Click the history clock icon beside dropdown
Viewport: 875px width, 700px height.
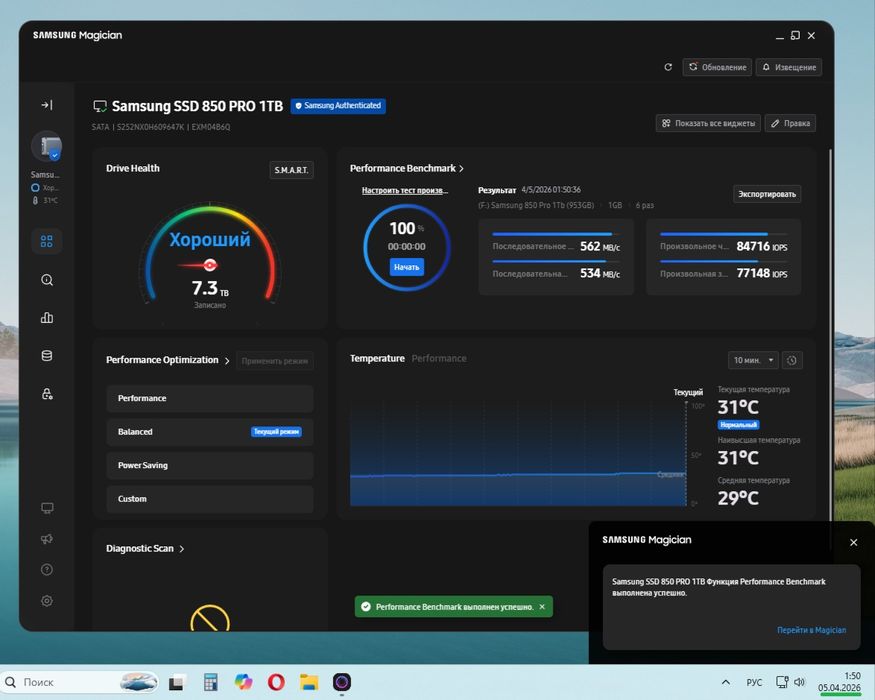(792, 360)
